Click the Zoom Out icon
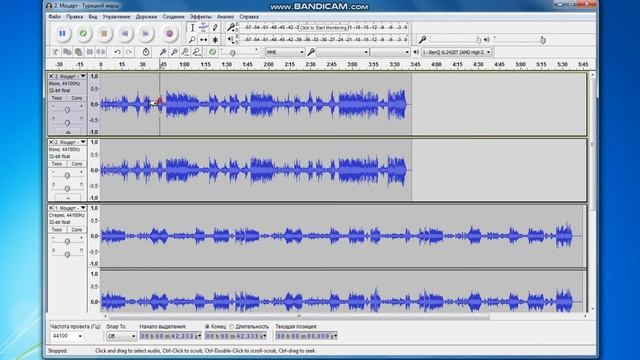 (174, 52)
